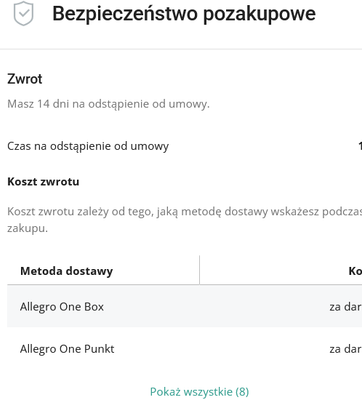Click the word zakupu in the description

[x=27, y=229]
